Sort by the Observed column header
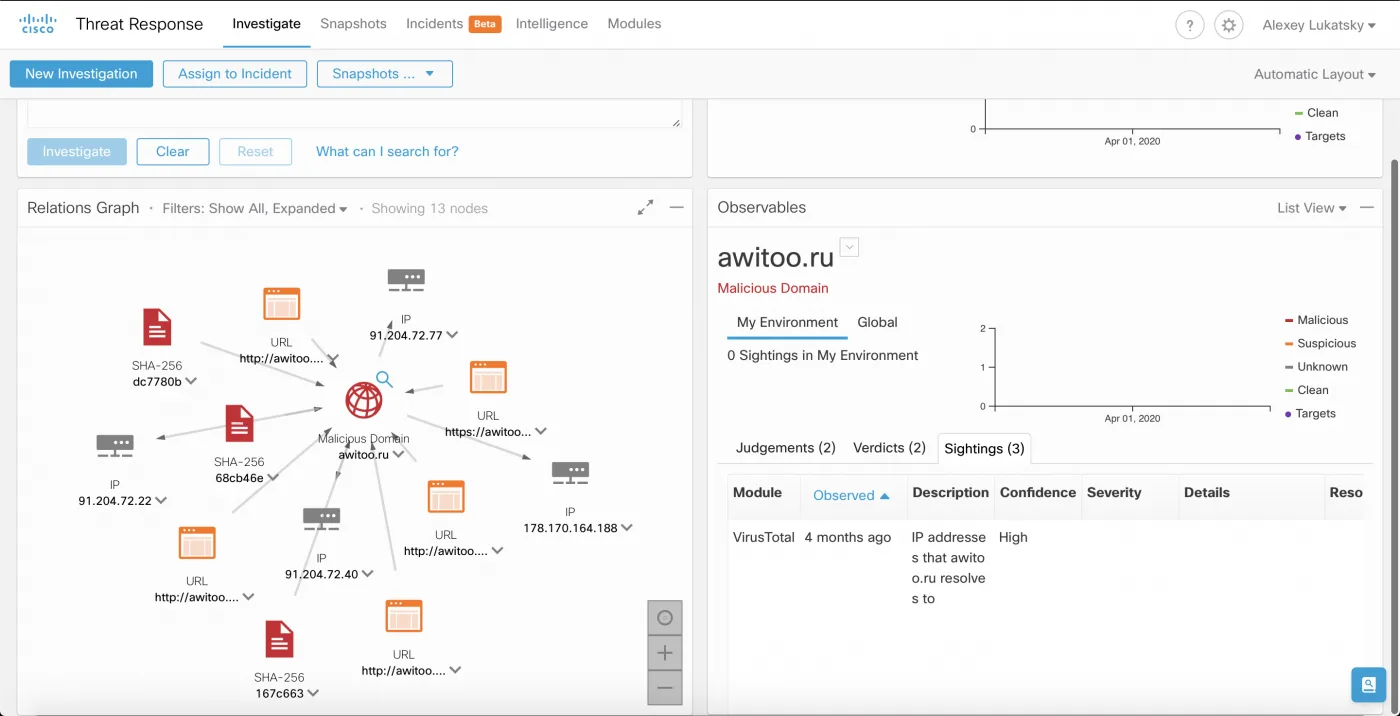1400x716 pixels. 851,495
